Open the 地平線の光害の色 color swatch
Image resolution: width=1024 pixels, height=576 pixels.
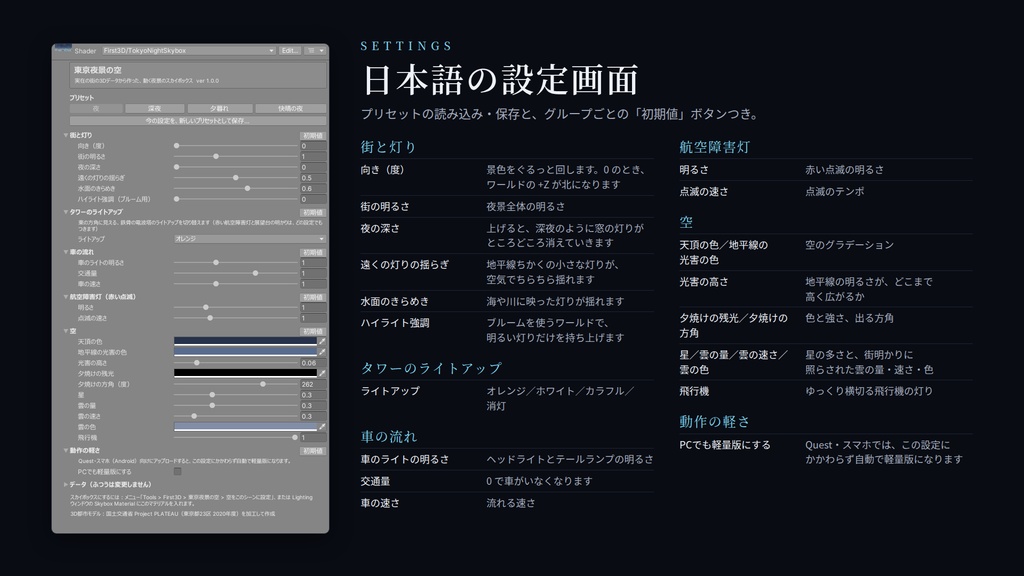click(x=245, y=352)
